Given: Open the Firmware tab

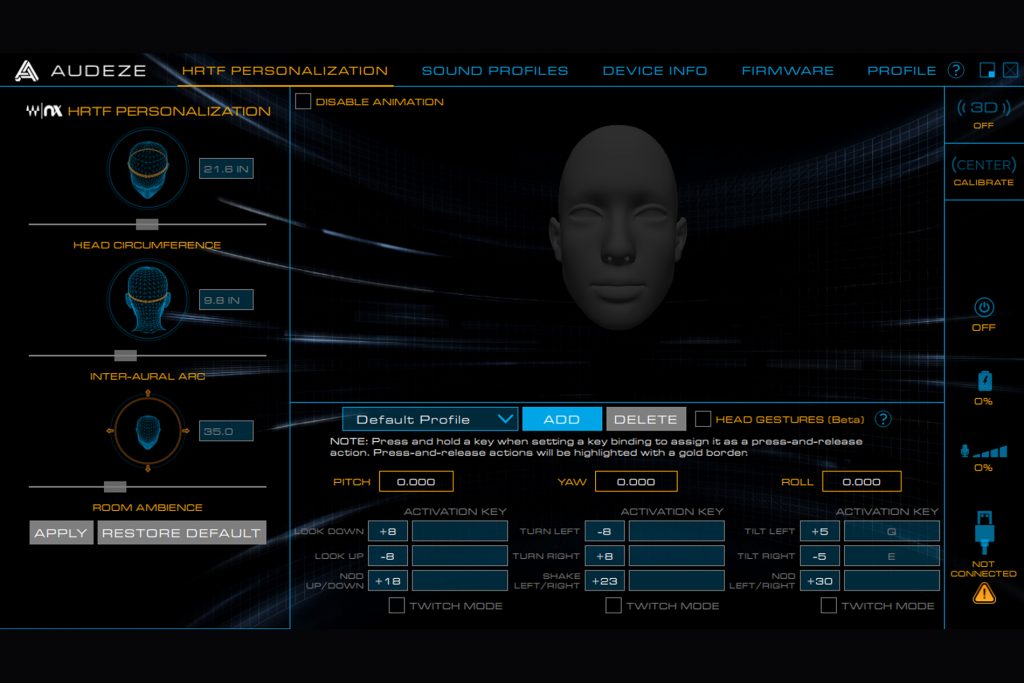Looking at the screenshot, I should 787,71.
